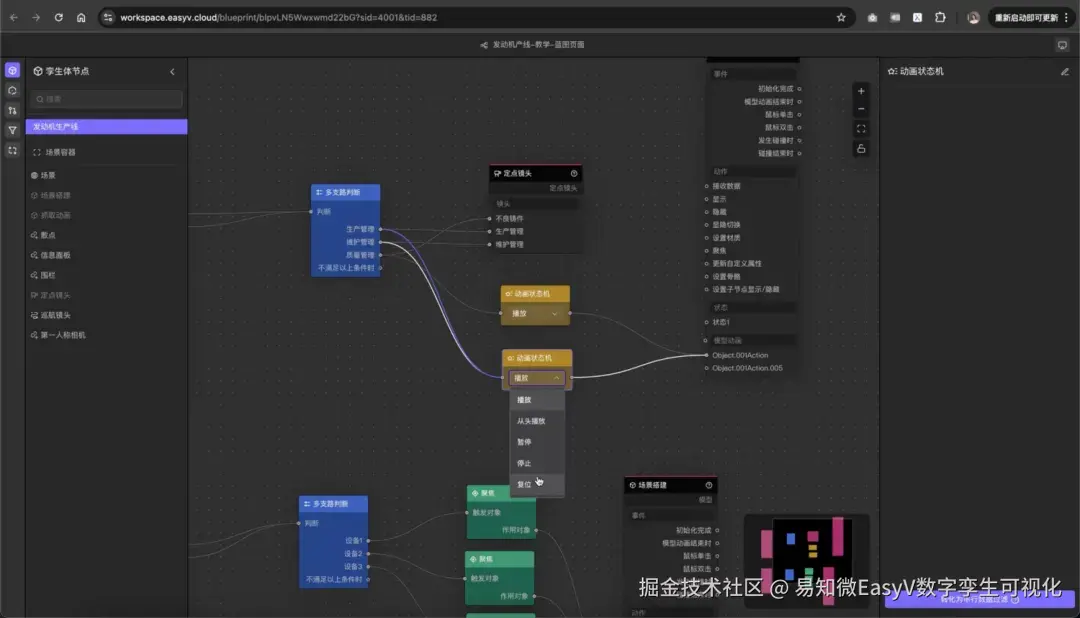Select the 散点 sidebar item

pyautogui.click(x=48, y=236)
